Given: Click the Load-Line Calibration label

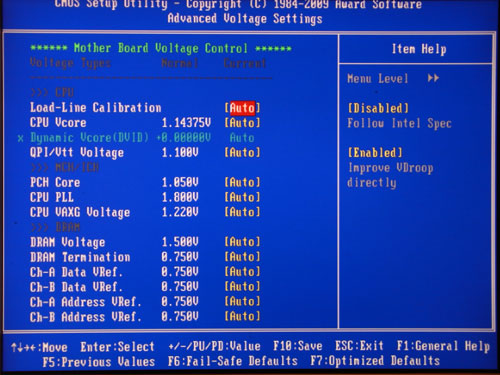Looking at the screenshot, I should click(x=96, y=108).
